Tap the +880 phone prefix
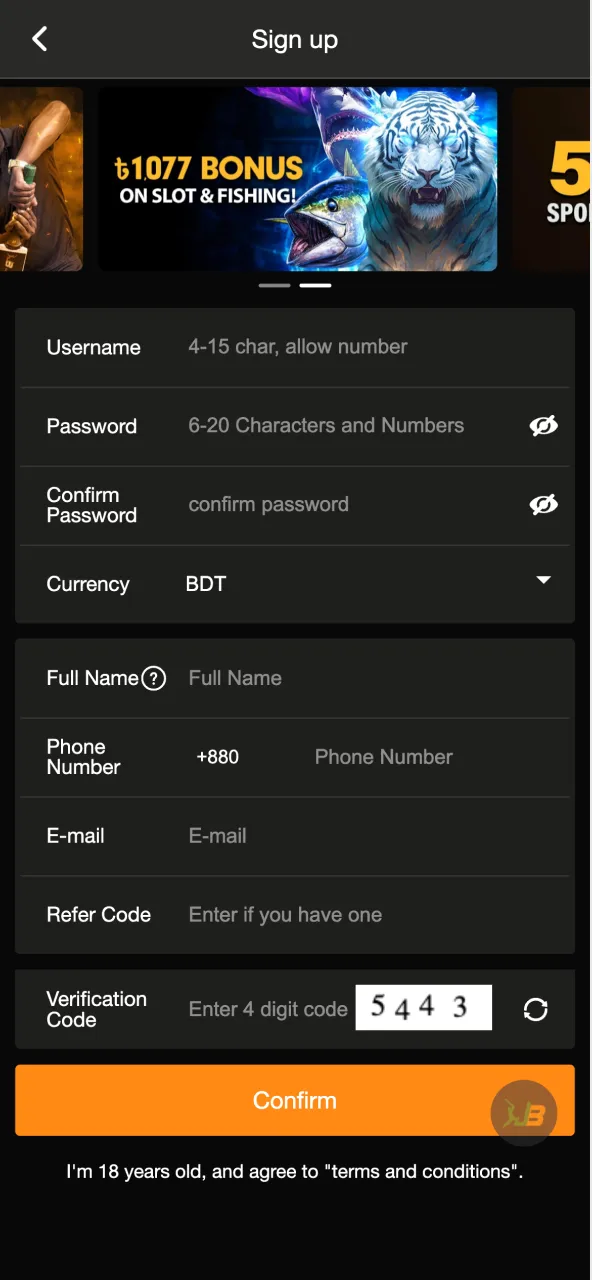592x1280 pixels. (217, 757)
